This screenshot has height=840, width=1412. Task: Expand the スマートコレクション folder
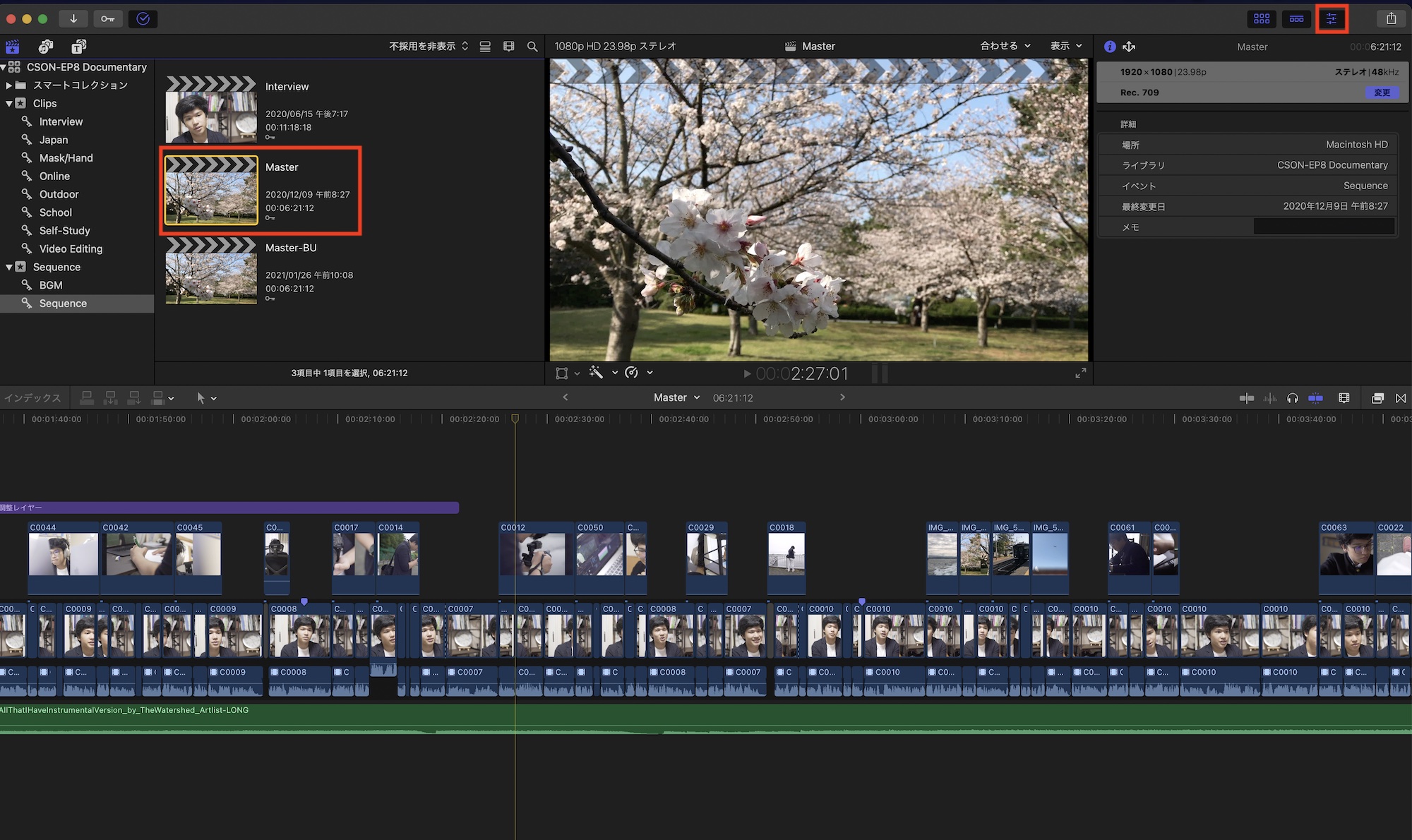pyautogui.click(x=9, y=85)
